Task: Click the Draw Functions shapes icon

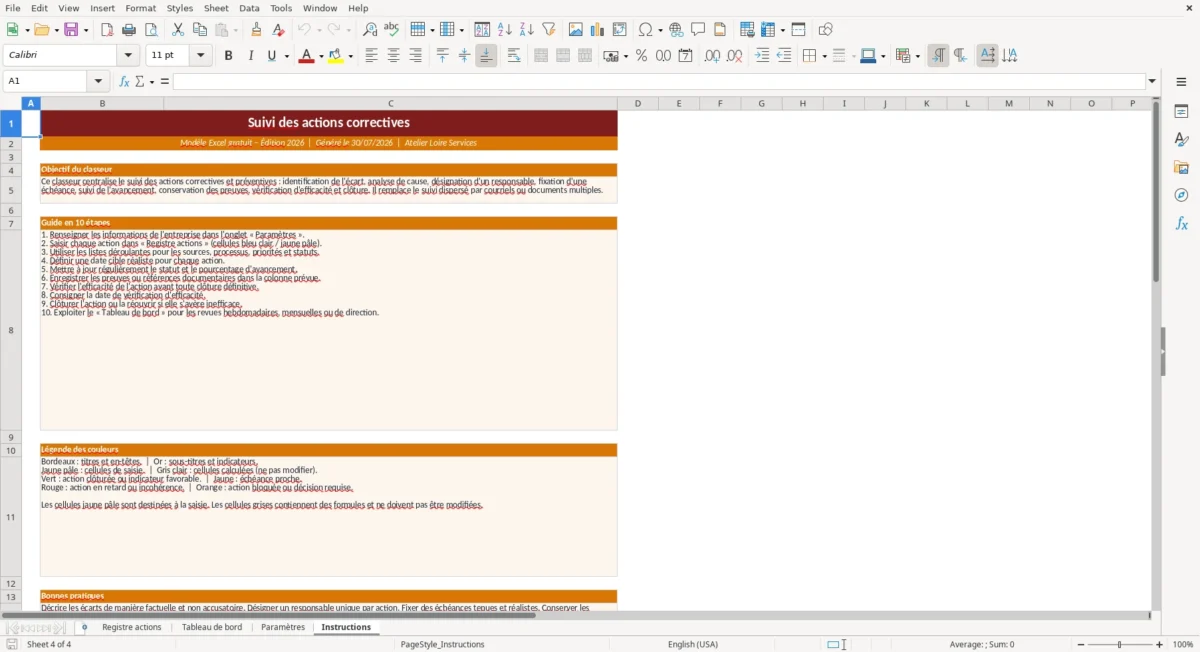Action: pos(826,30)
